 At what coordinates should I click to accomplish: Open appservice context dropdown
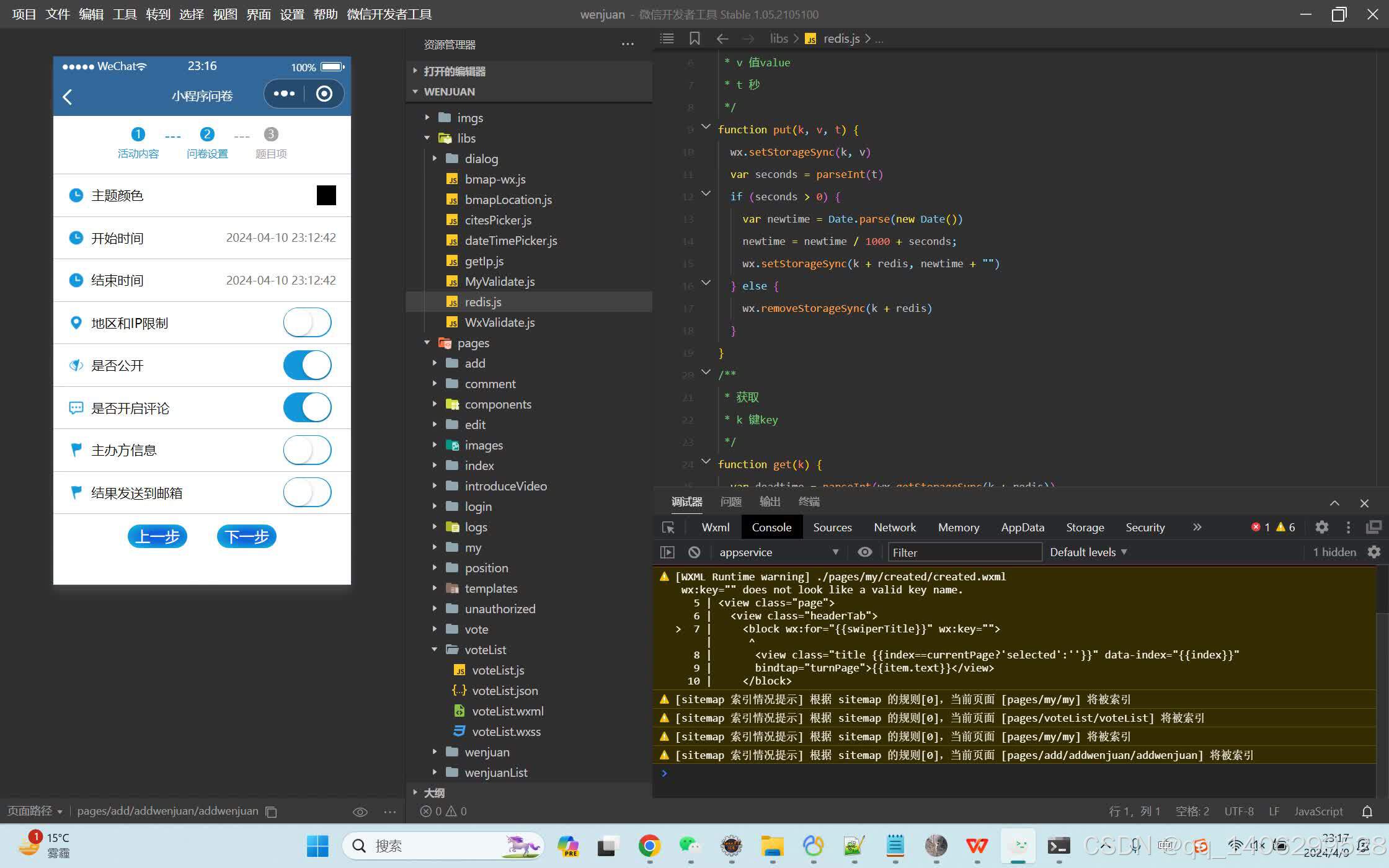pyautogui.click(x=778, y=552)
